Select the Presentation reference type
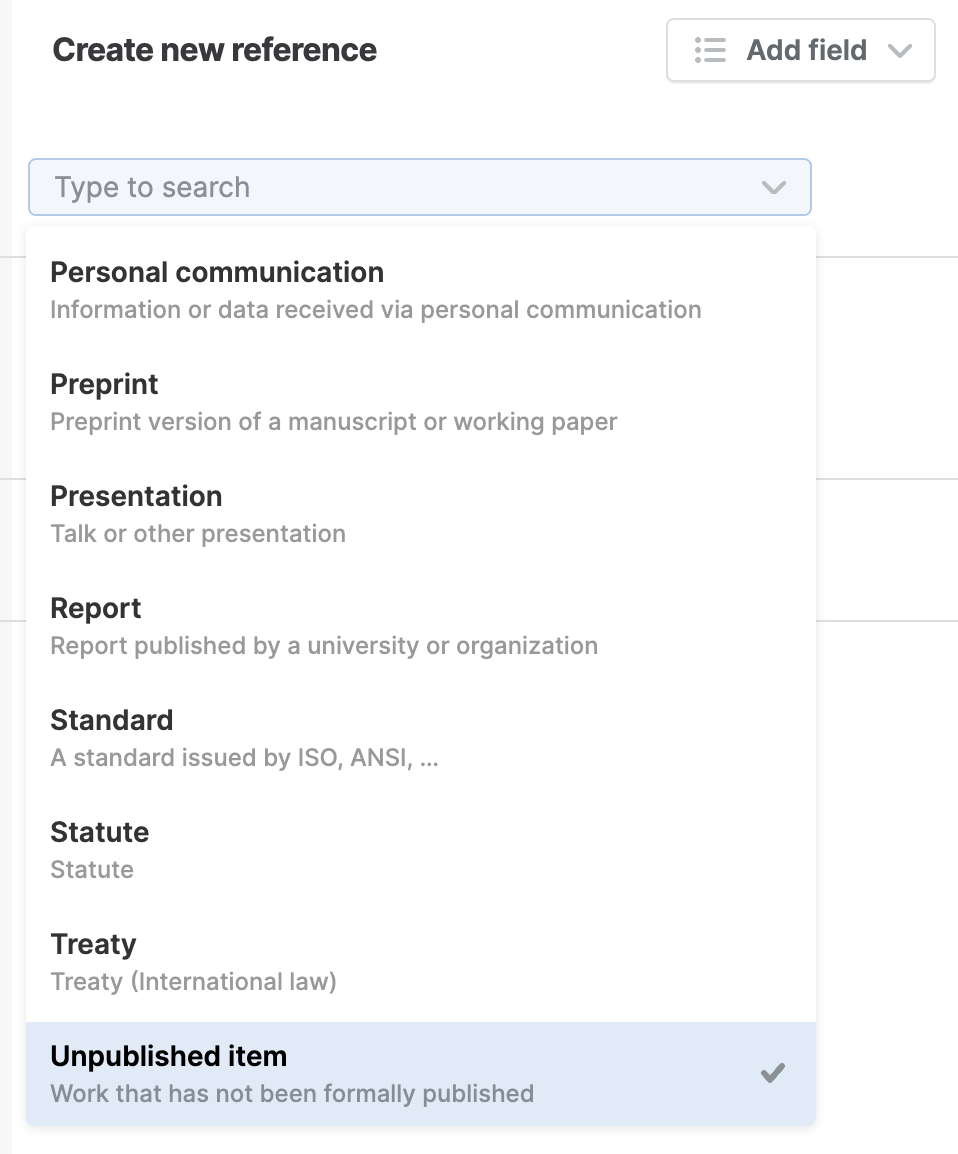Screen dimensions: 958x1154 click(136, 496)
